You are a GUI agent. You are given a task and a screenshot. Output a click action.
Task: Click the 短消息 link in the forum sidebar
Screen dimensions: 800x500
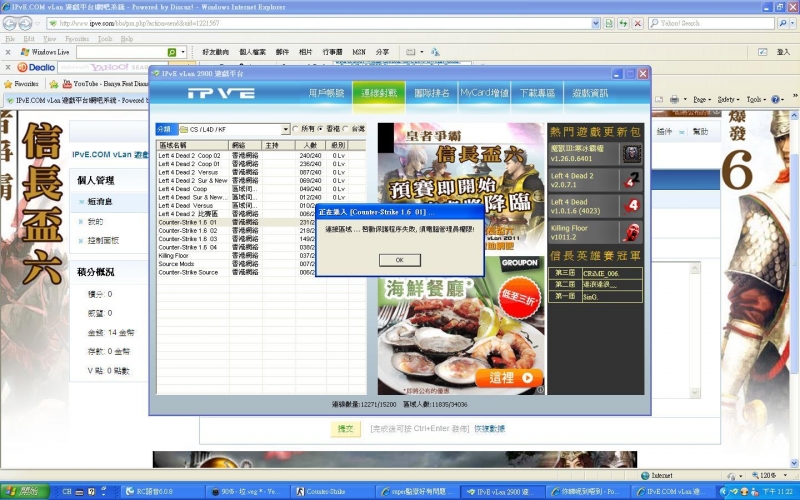coord(99,202)
